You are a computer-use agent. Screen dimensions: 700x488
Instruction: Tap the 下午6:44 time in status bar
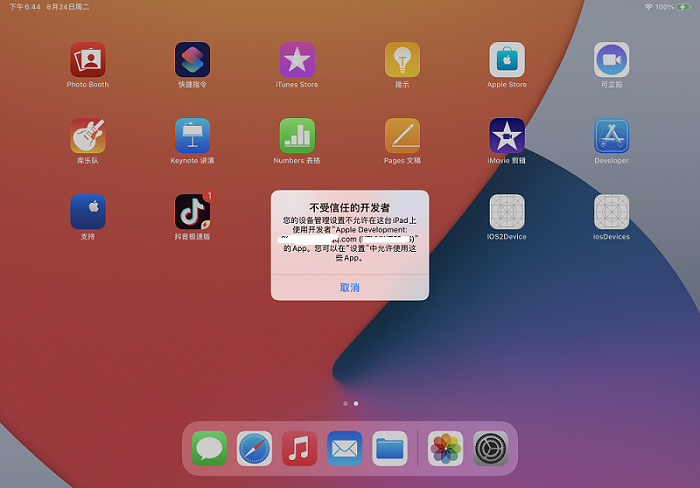(25, 7)
